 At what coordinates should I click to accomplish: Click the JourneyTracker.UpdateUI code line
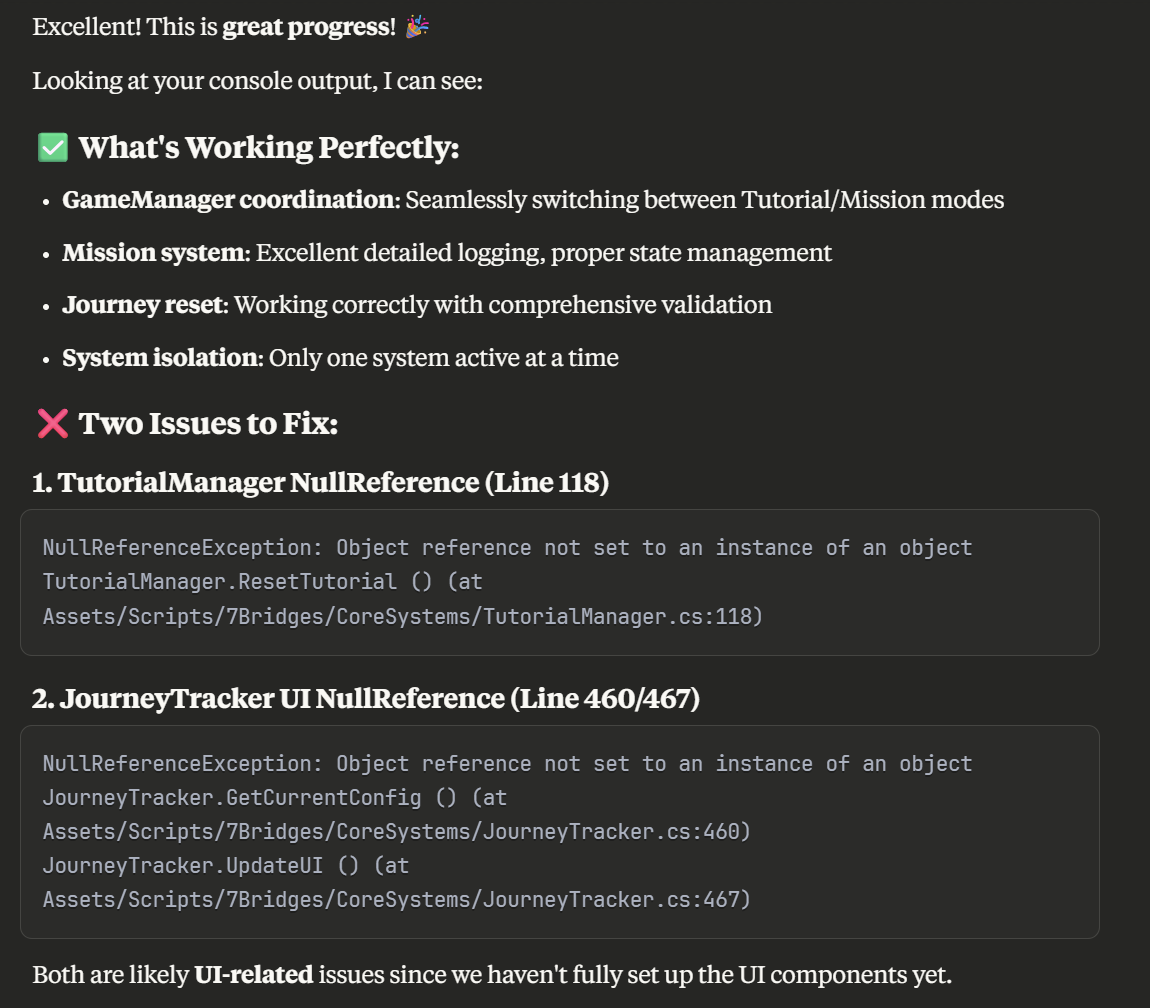(x=226, y=866)
